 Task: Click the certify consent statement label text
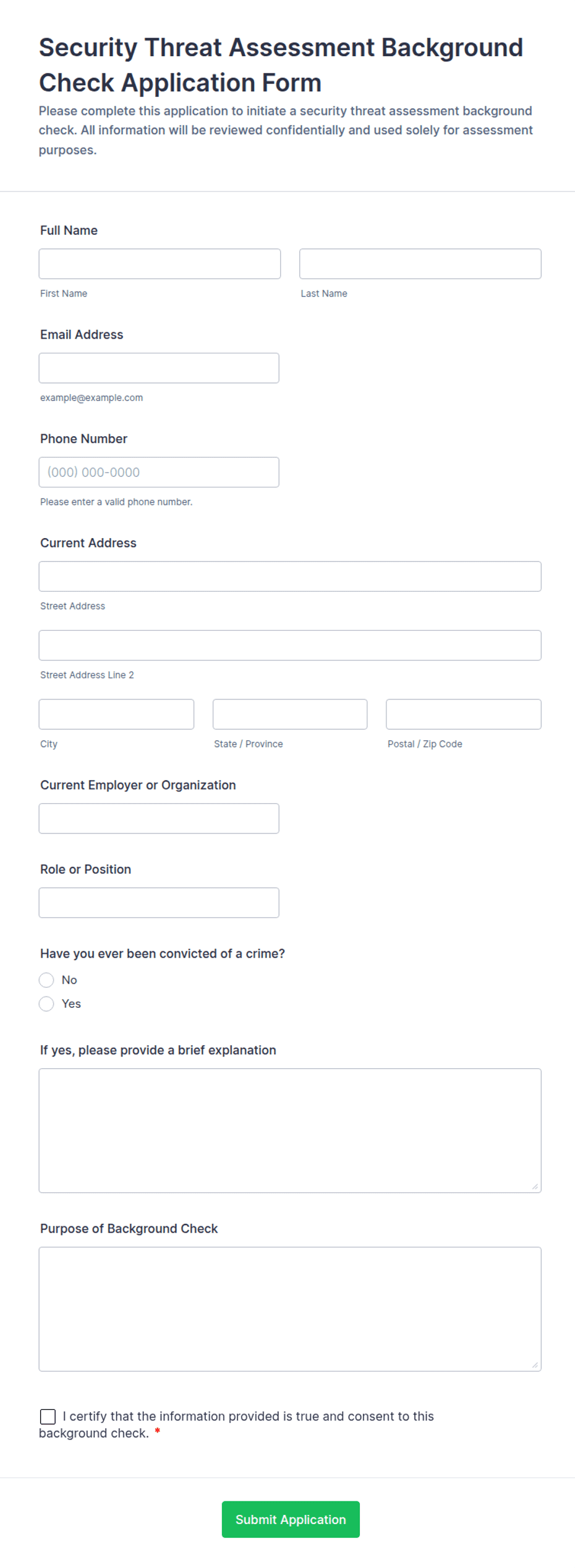point(236,1425)
